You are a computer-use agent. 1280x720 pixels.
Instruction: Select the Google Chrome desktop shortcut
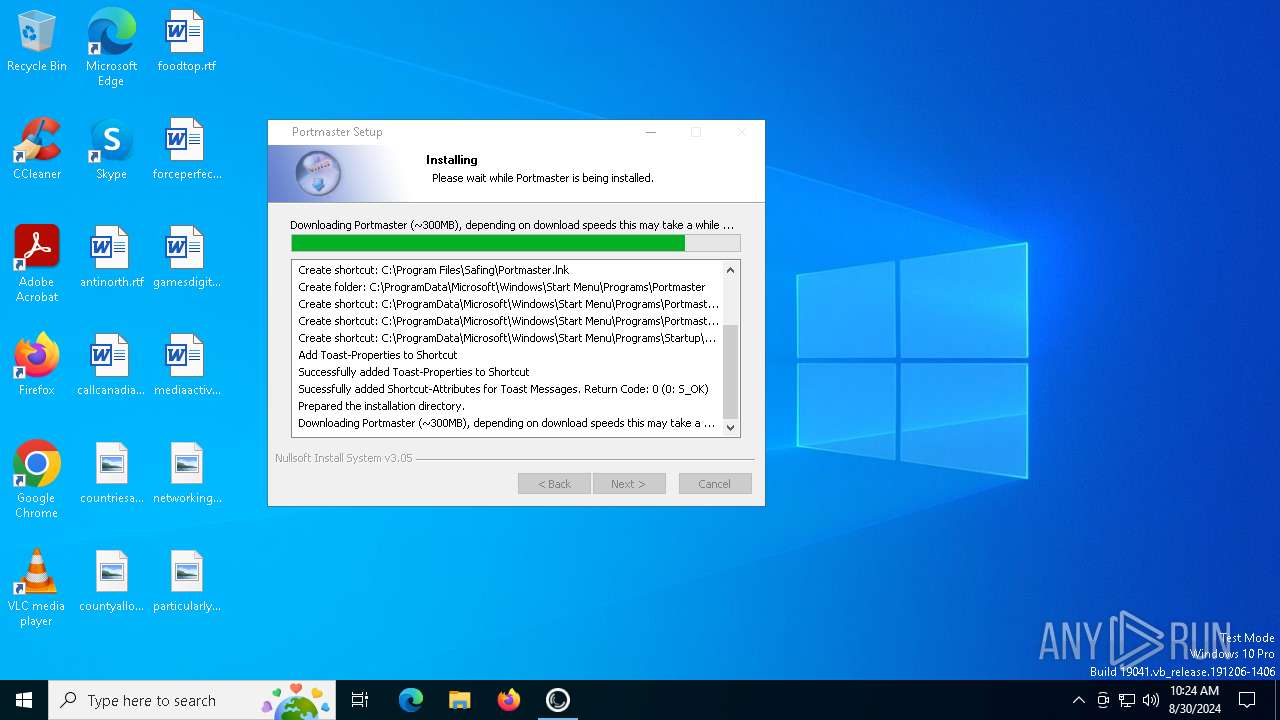click(37, 480)
